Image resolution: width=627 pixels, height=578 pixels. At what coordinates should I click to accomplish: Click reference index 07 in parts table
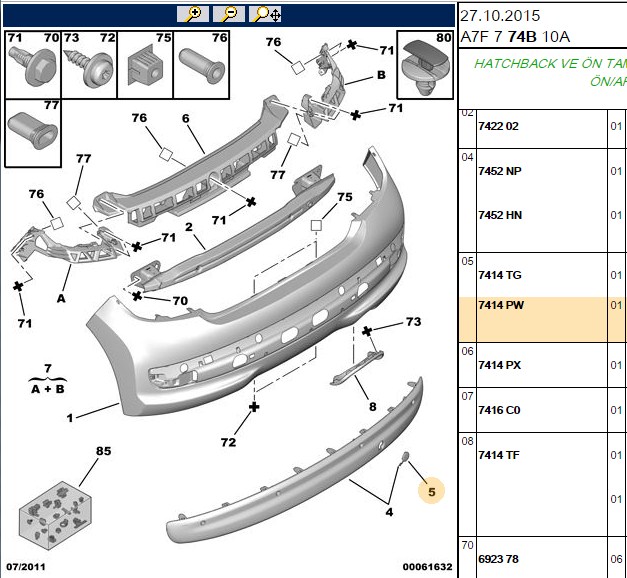[x=467, y=396]
